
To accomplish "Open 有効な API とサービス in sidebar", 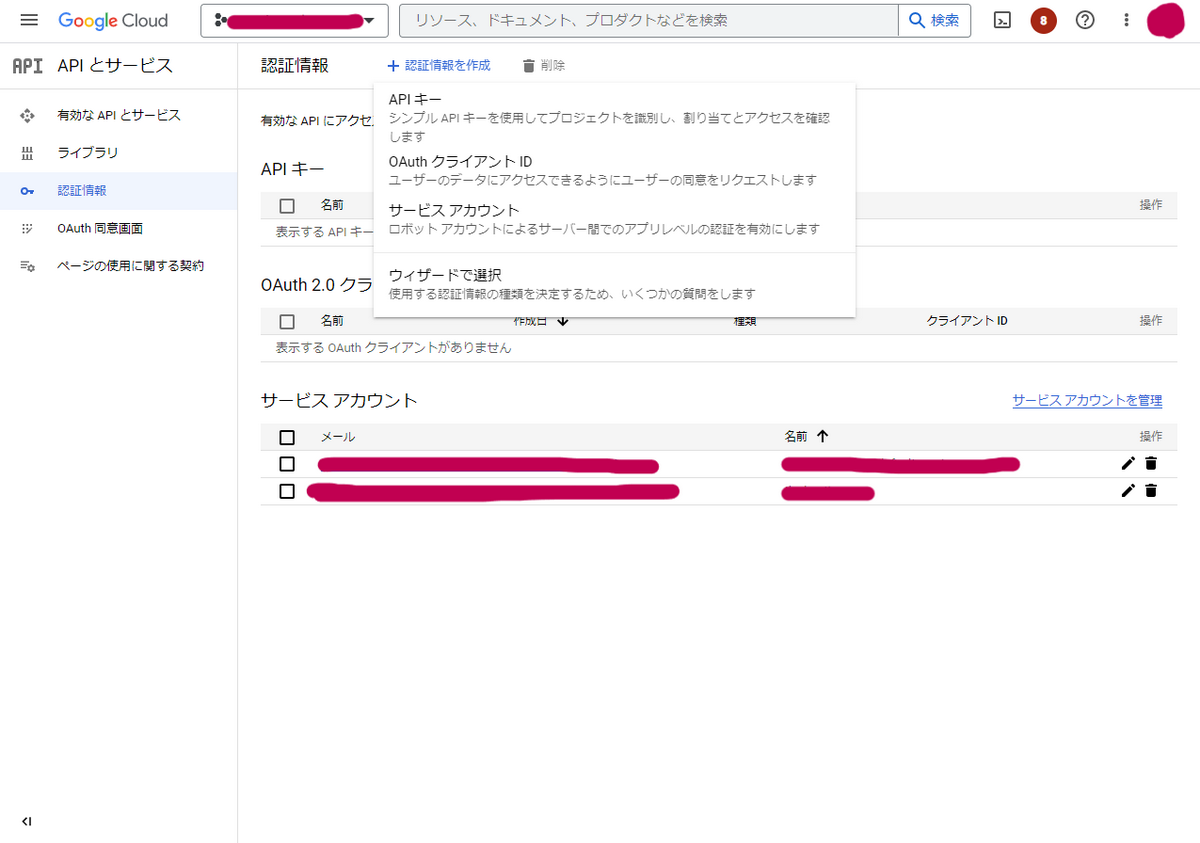I will 118,115.
